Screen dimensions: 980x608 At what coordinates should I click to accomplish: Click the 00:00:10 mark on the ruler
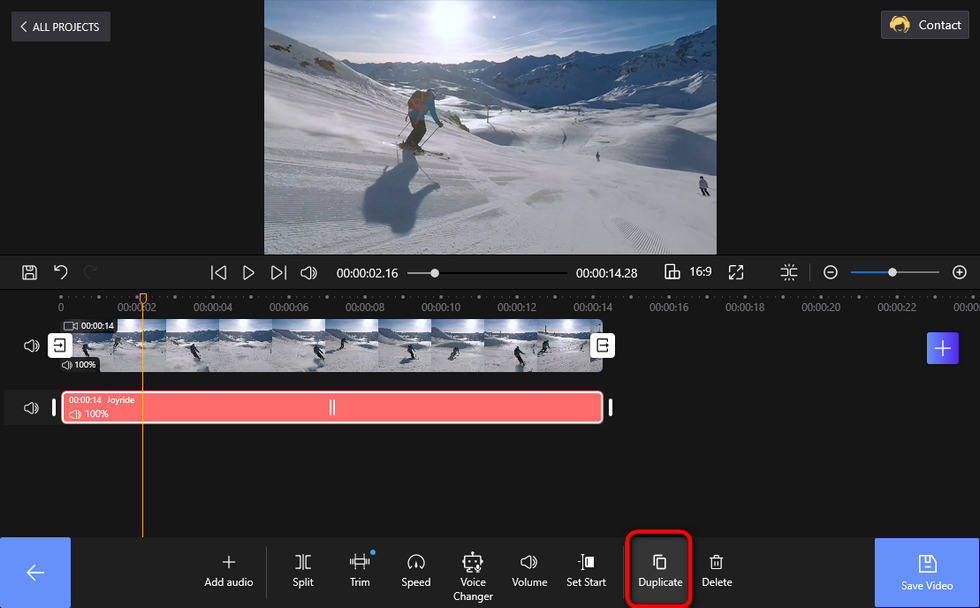click(441, 307)
